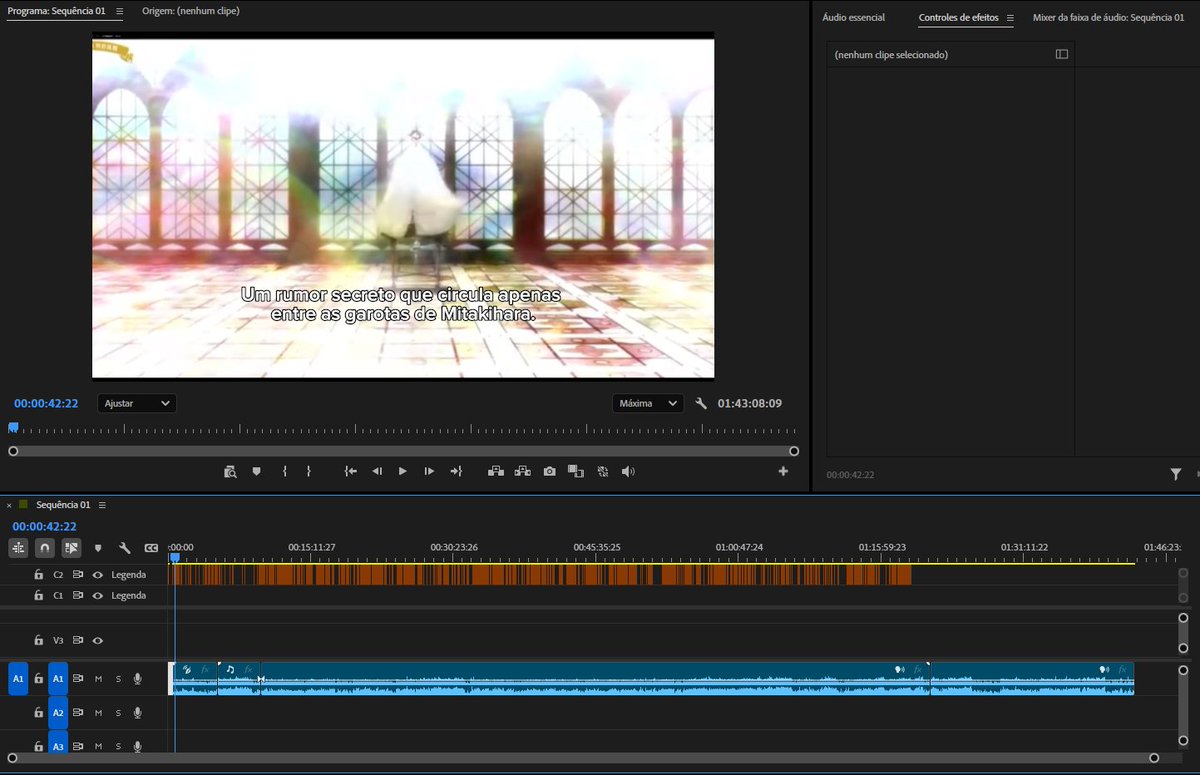The image size is (1200, 775).
Task: Hide the C1 Legenda track
Action: point(98,595)
